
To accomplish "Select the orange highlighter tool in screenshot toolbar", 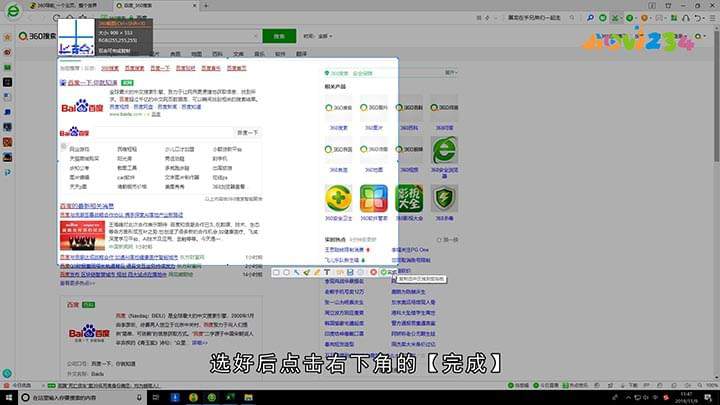I will pos(316,272).
